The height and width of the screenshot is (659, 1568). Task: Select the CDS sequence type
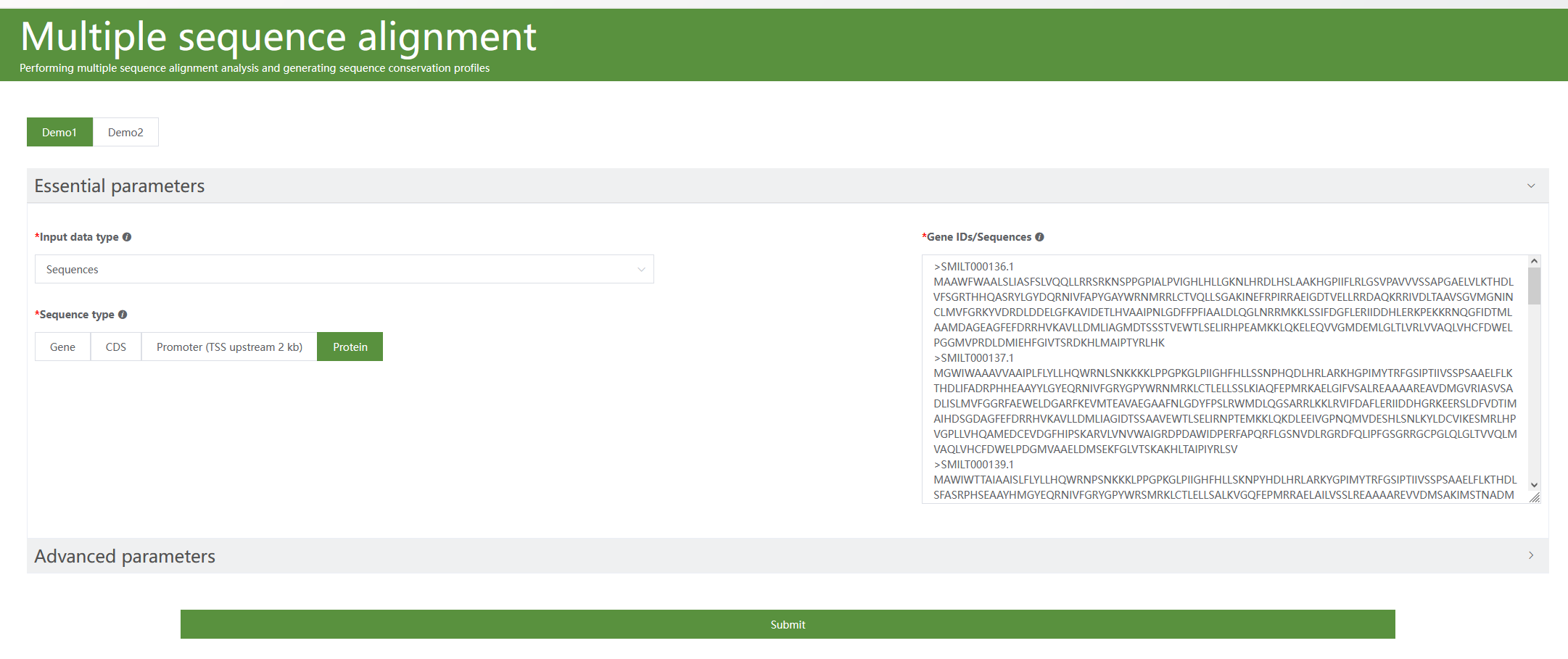pyautogui.click(x=116, y=347)
